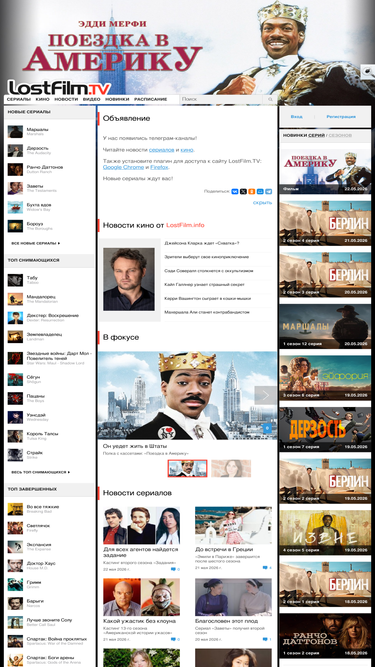375x667 pixels.
Task: Advance featured slider with right arrow
Action: [x=265, y=396]
